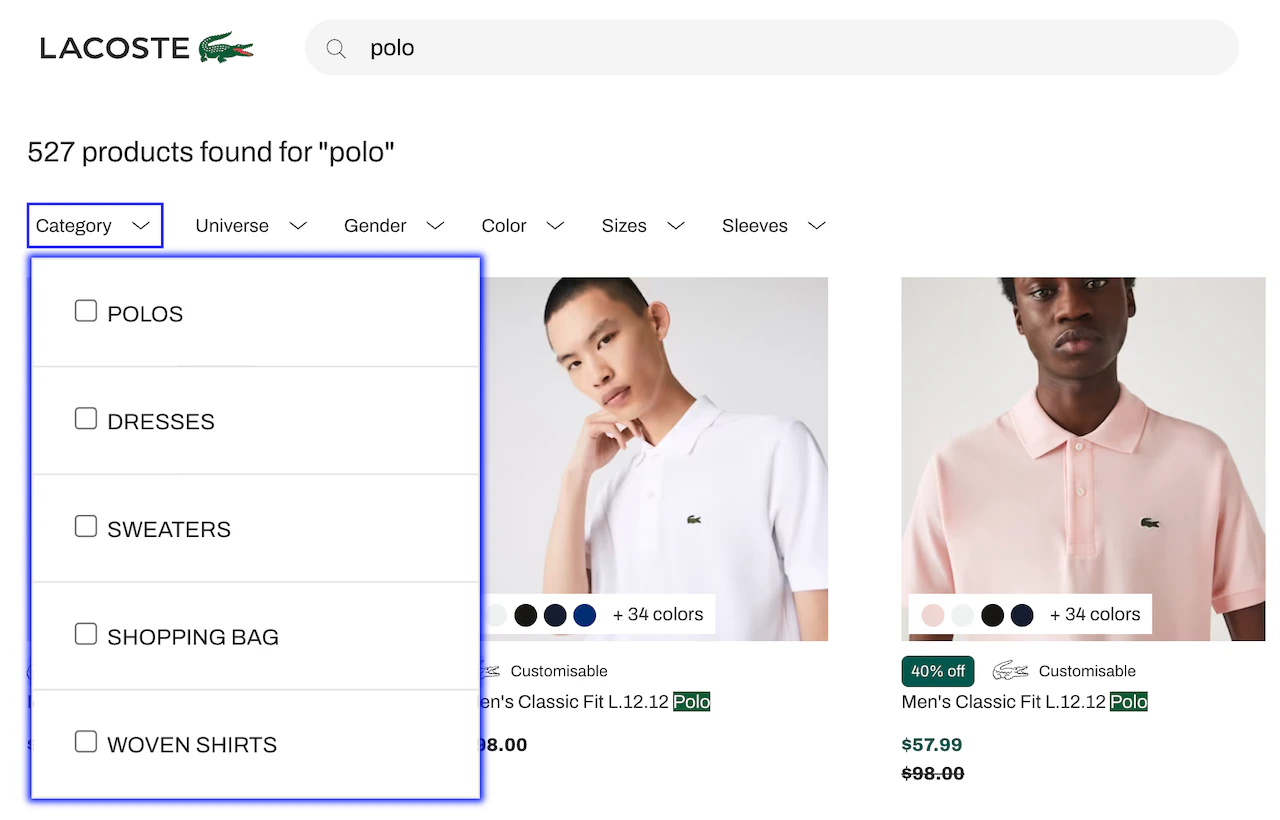Click the 40% off badge
Viewport: 1280px width, 820px height.
pos(937,671)
